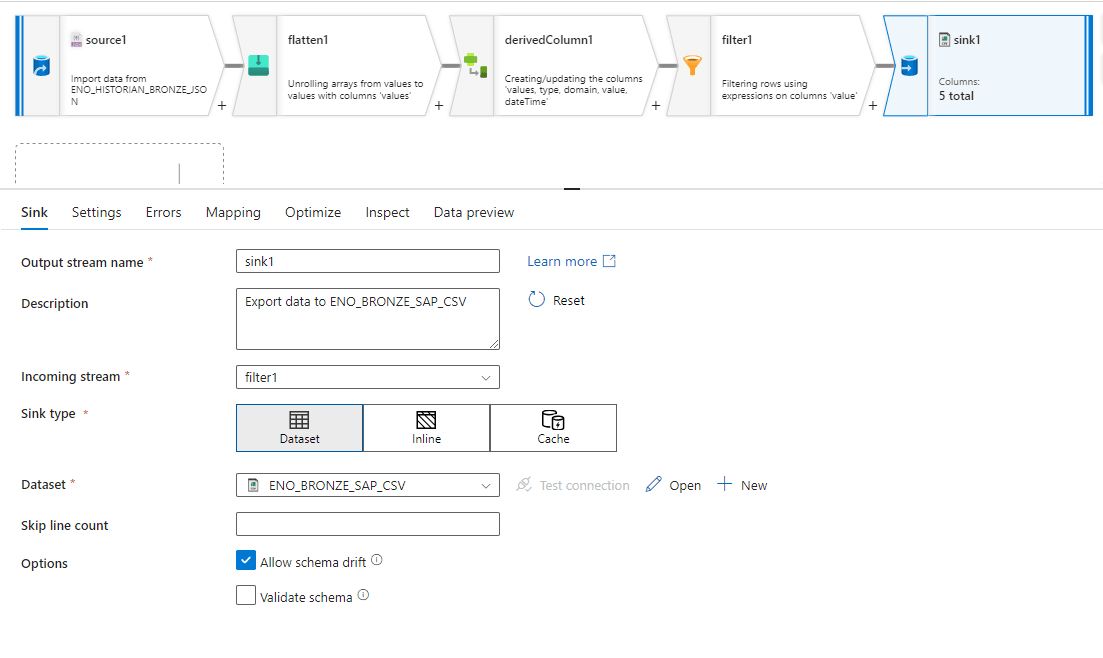Viewport: 1103px width, 658px height.
Task: Click the sink1 database icon
Action: (x=908, y=66)
